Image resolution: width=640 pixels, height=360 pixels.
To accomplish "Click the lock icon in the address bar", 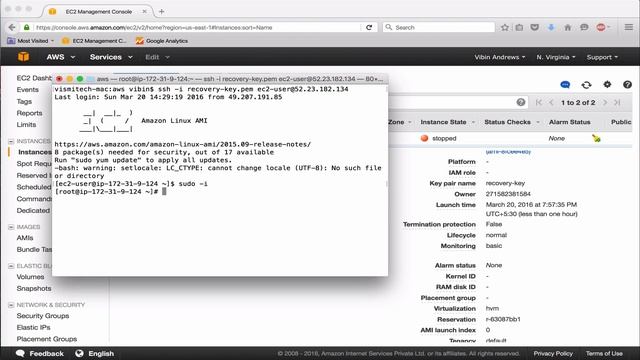I will (27, 27).
